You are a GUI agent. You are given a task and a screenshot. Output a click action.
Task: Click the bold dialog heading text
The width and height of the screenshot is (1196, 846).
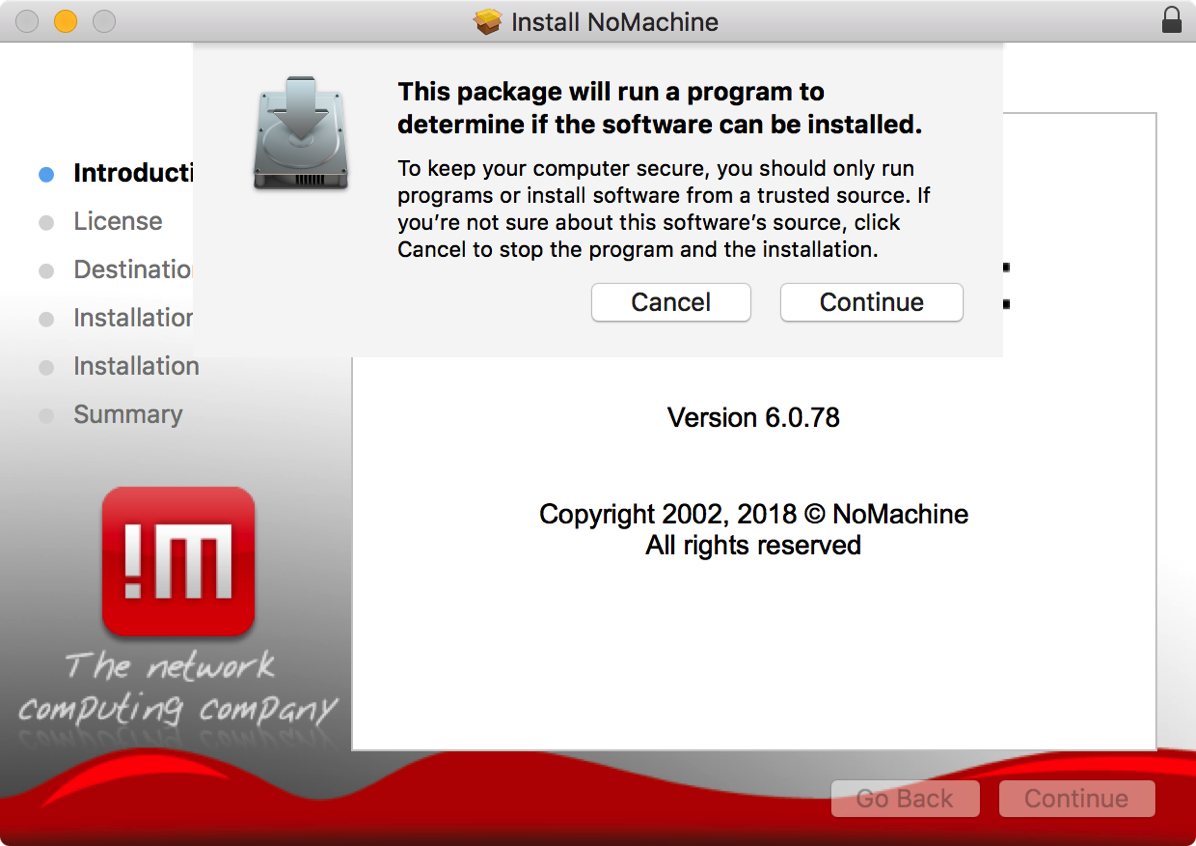tap(659, 108)
